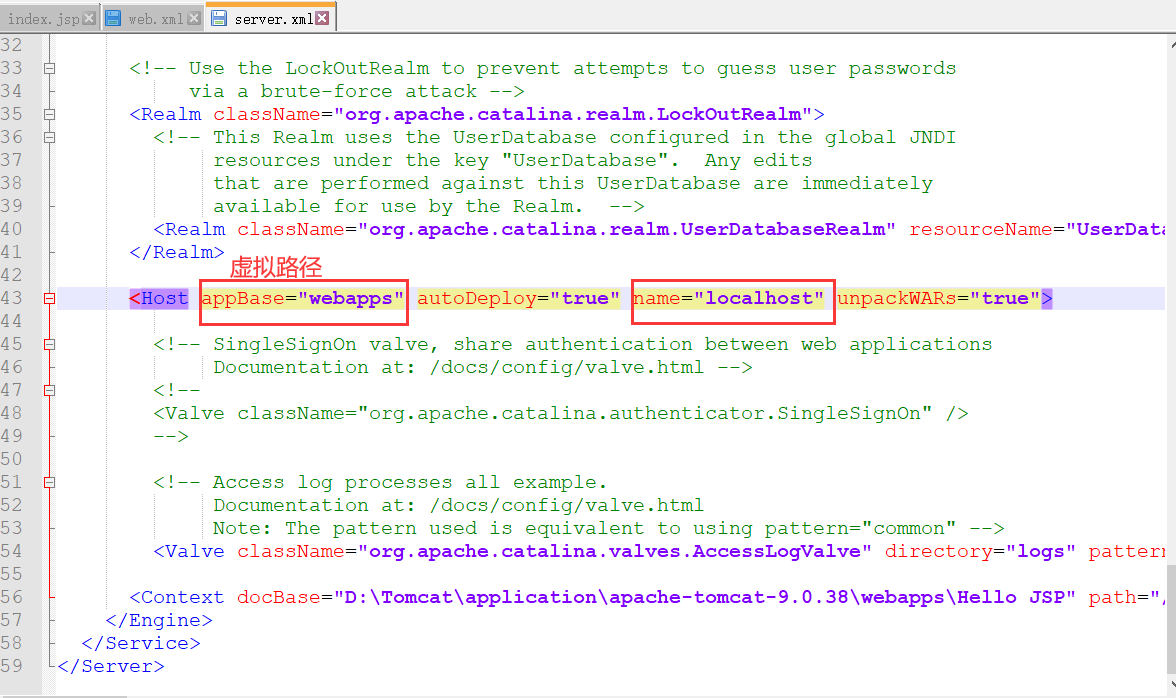This screenshot has width=1176, height=698.
Task: Click the docBase path on line 56
Action: click(650, 596)
